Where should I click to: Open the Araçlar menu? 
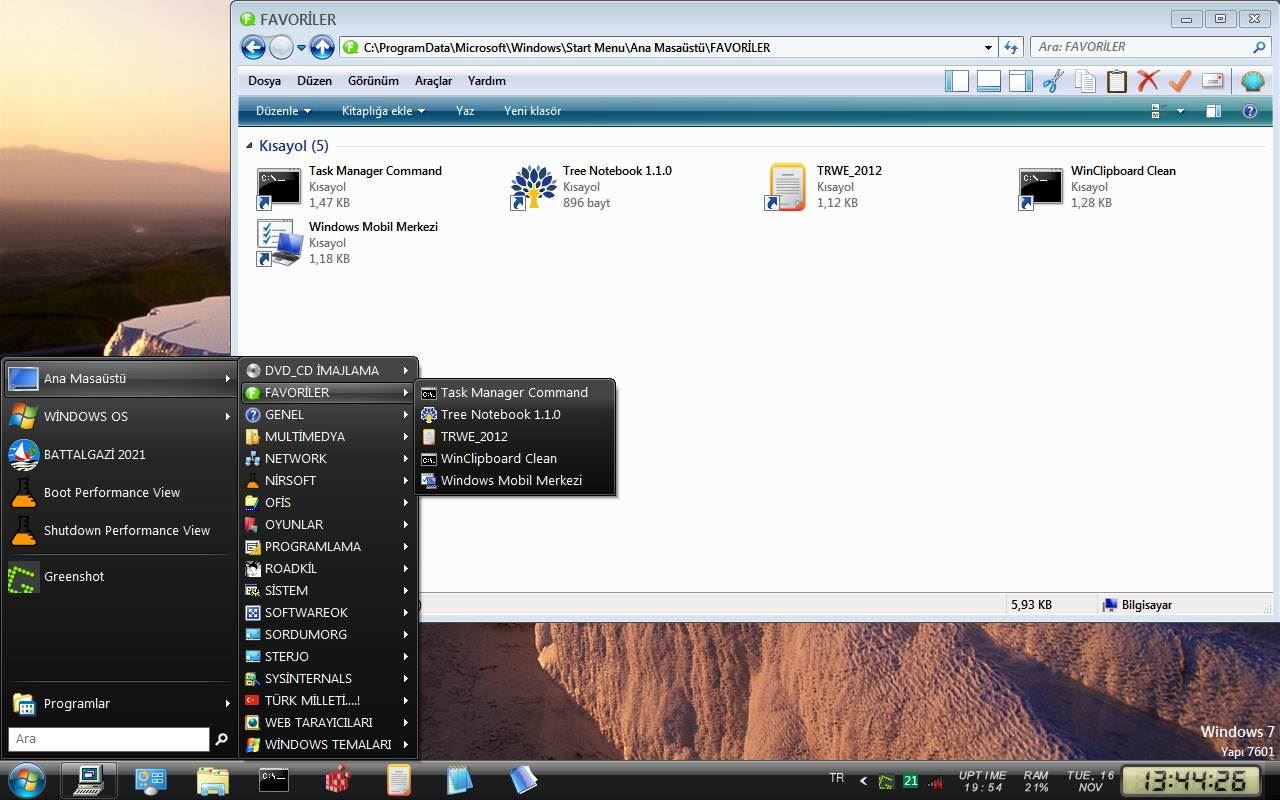tap(434, 81)
